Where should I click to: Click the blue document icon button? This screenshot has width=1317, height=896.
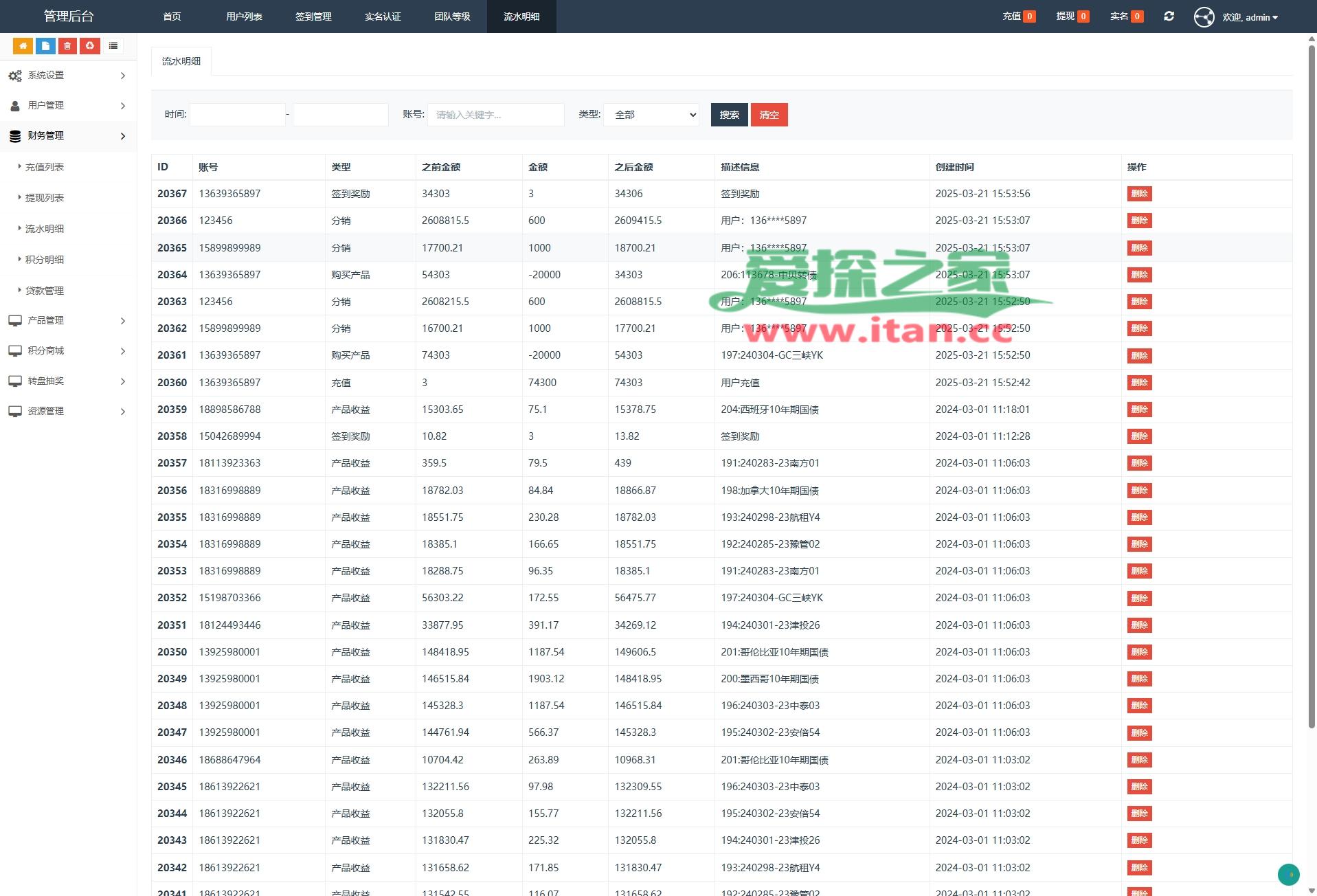pos(45,46)
